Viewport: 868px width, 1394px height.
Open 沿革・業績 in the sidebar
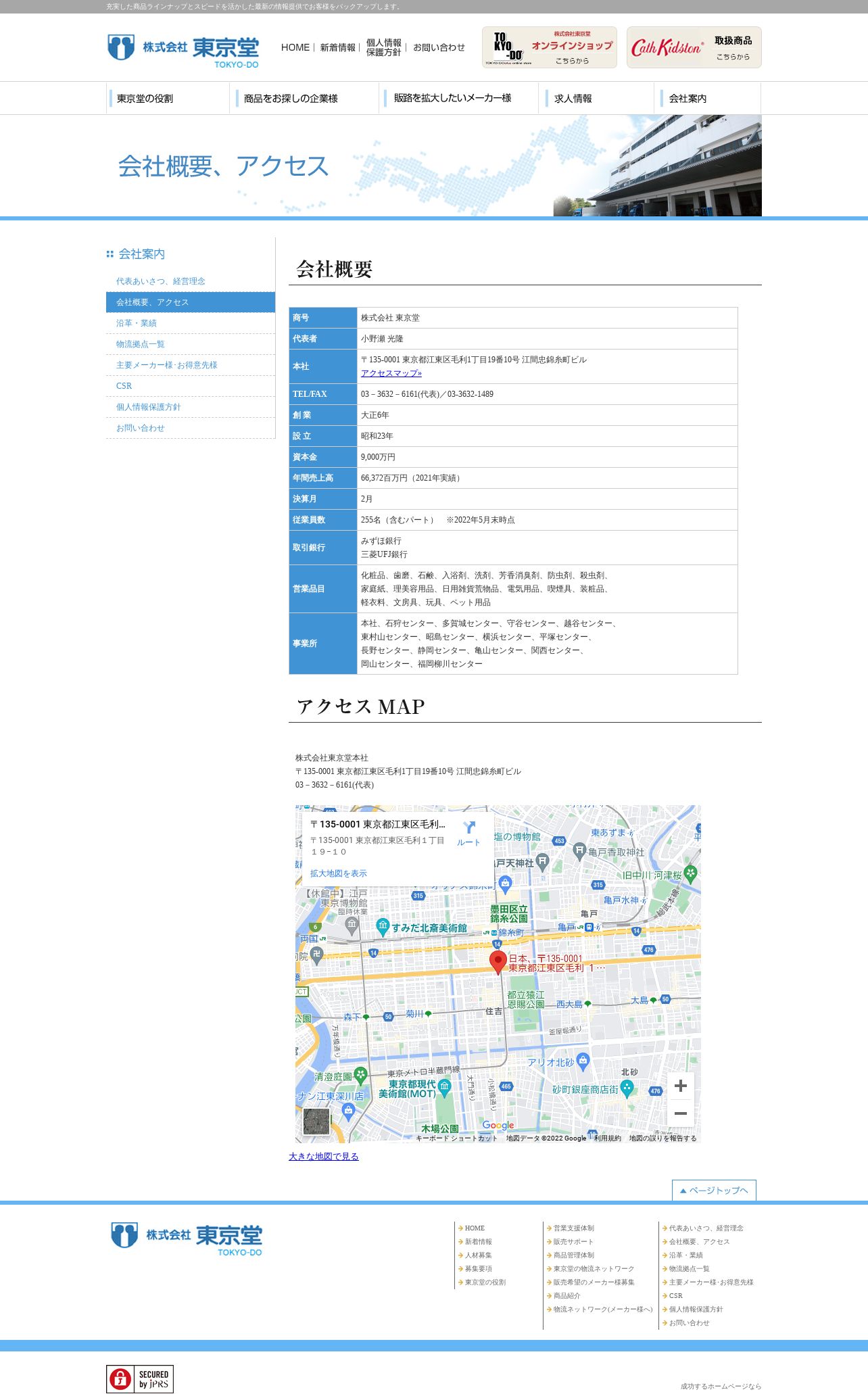point(191,323)
